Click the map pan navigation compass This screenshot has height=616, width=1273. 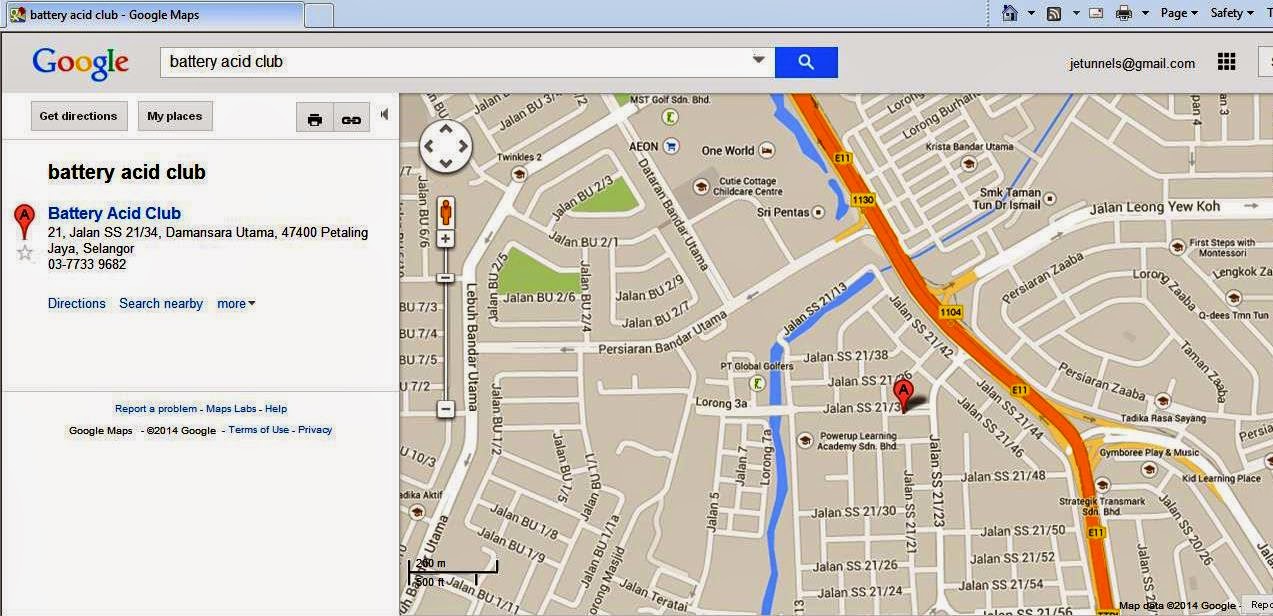pyautogui.click(x=445, y=147)
